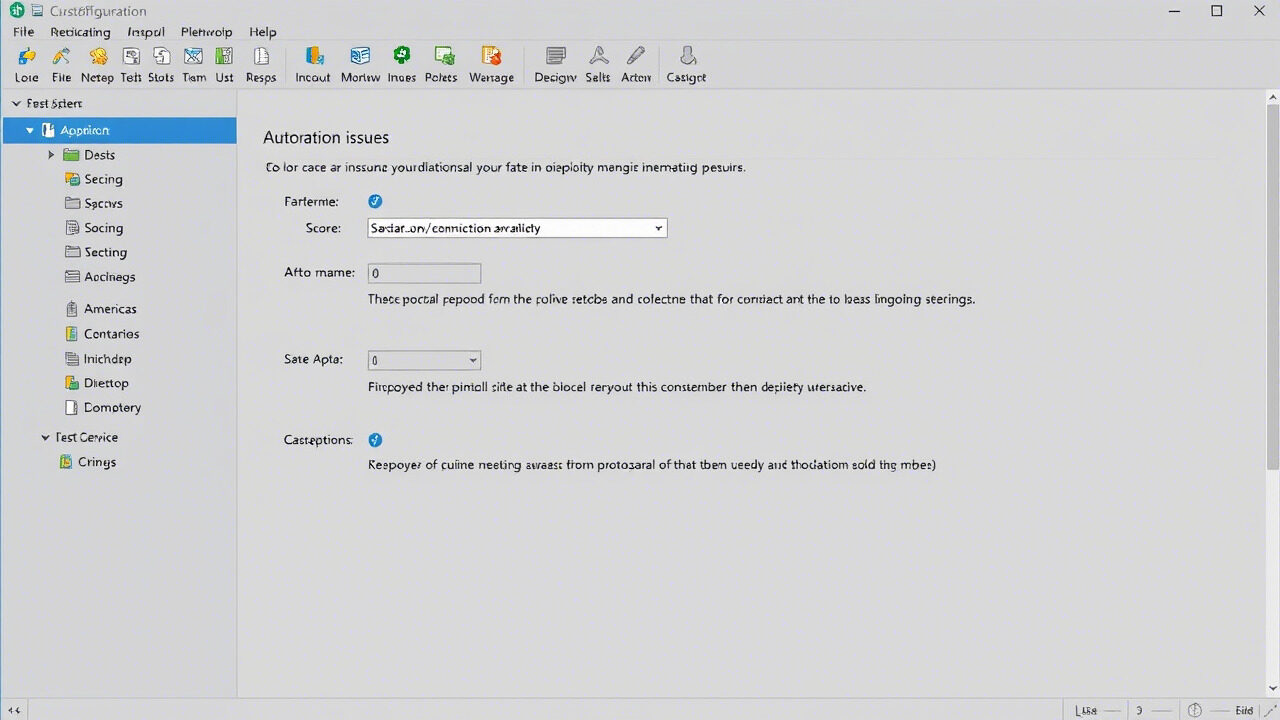Select the Appriron tree item
Viewport: 1280px width, 720px height.
point(120,130)
